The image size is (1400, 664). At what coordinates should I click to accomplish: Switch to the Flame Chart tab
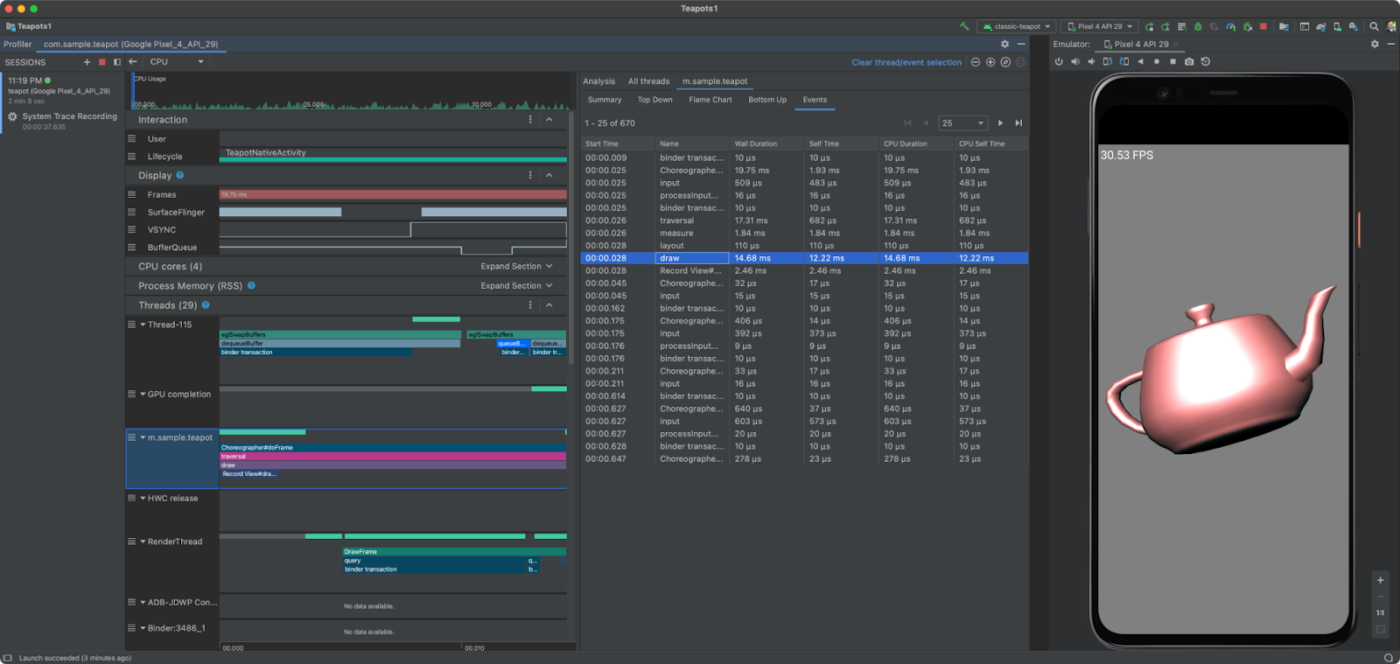[x=710, y=100]
